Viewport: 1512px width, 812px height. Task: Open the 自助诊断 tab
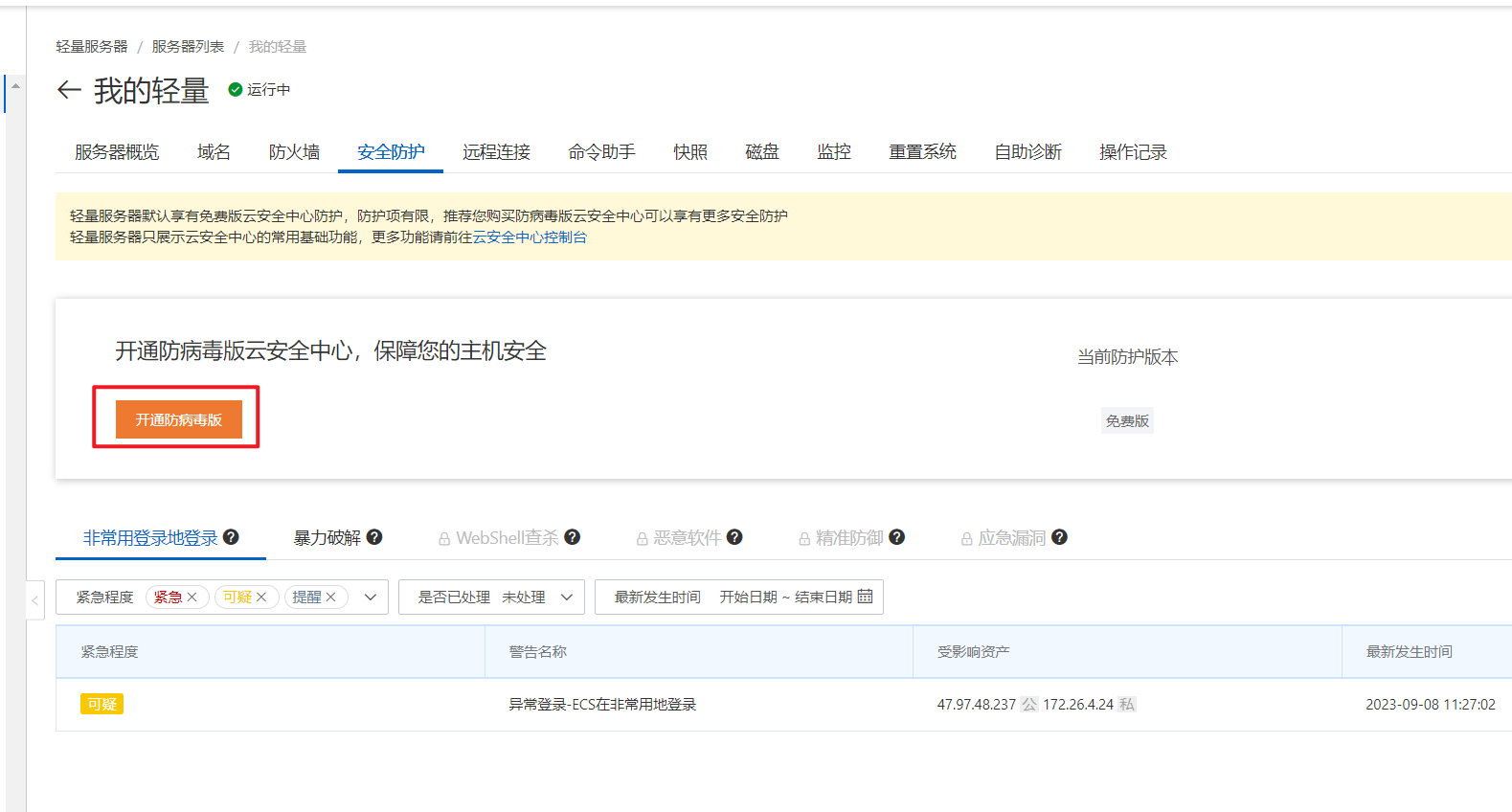[1027, 151]
